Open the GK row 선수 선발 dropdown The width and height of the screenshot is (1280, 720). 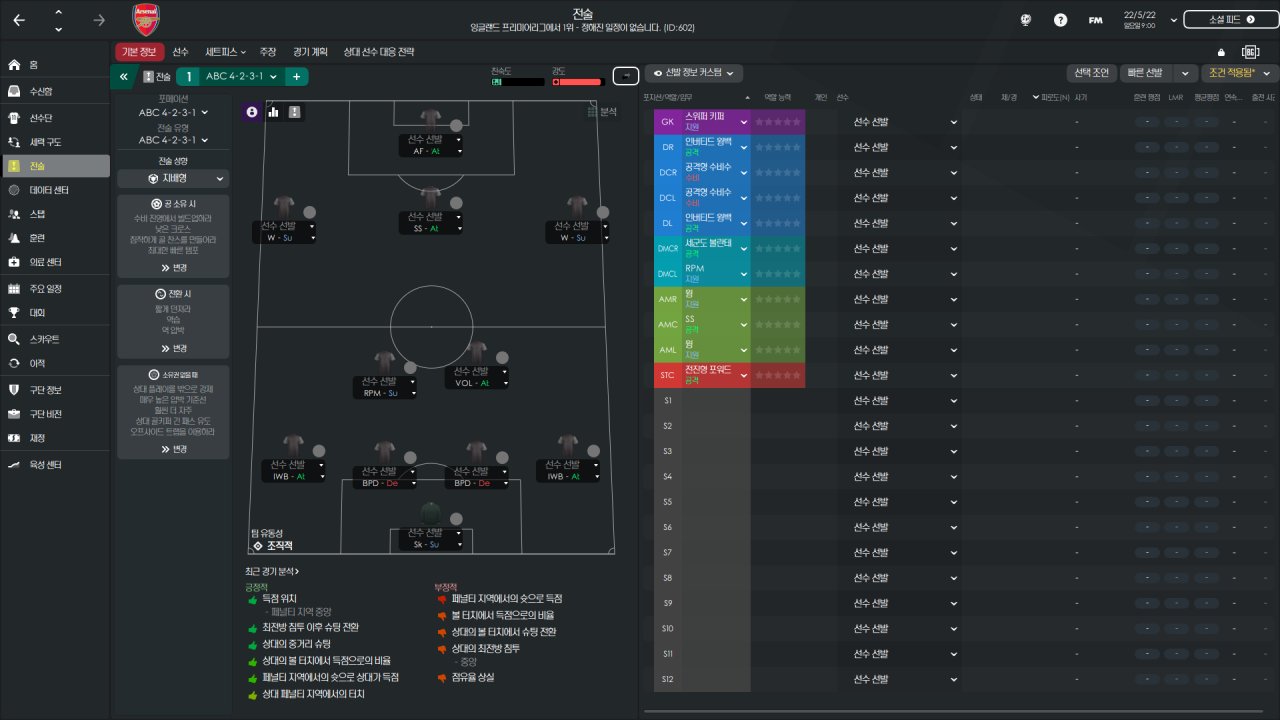(x=900, y=122)
